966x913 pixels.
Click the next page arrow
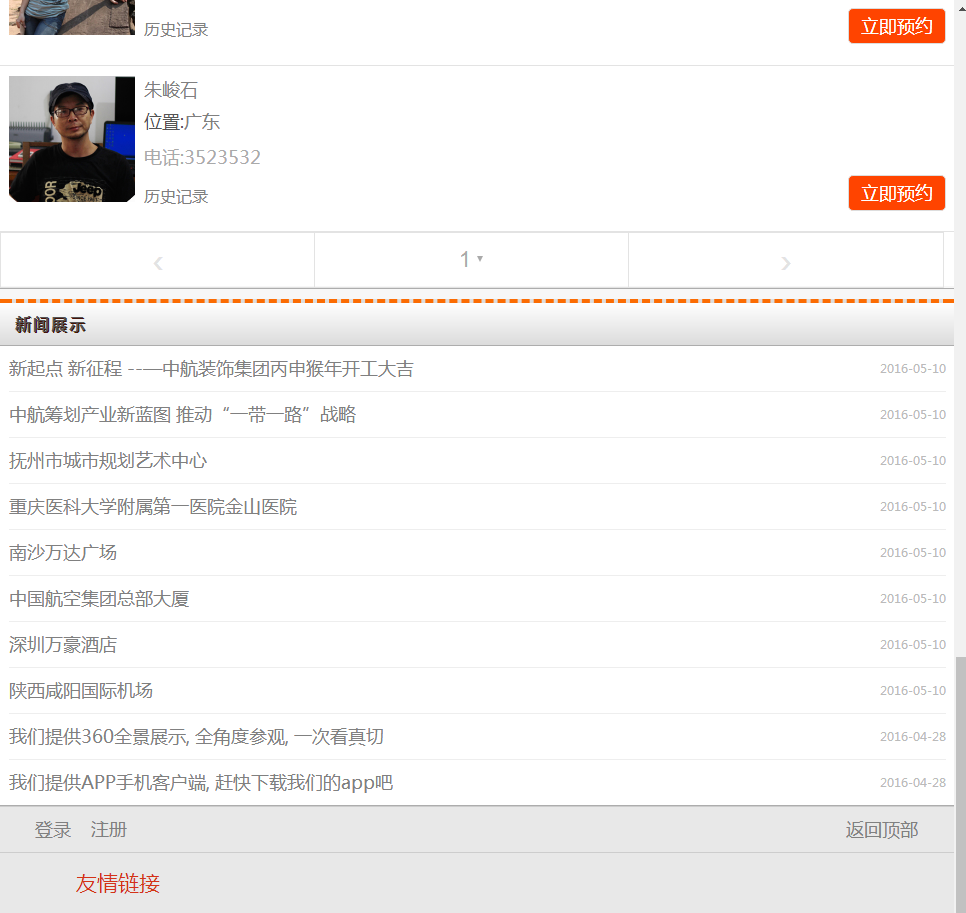click(785, 262)
